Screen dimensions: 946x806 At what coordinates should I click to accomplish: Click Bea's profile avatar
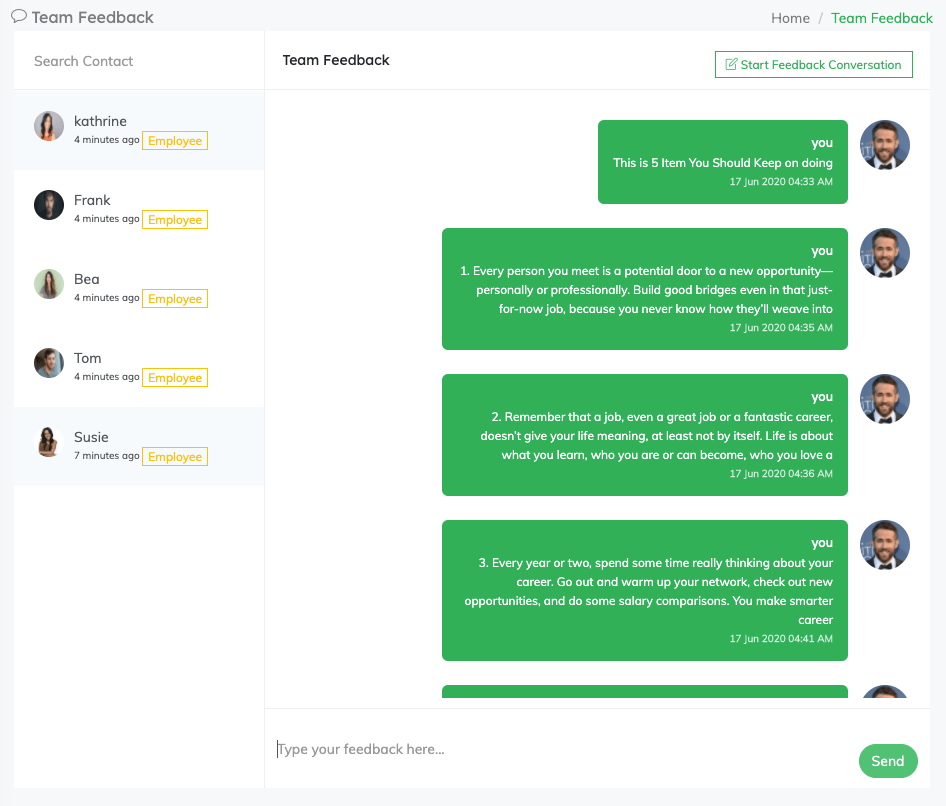(x=49, y=284)
